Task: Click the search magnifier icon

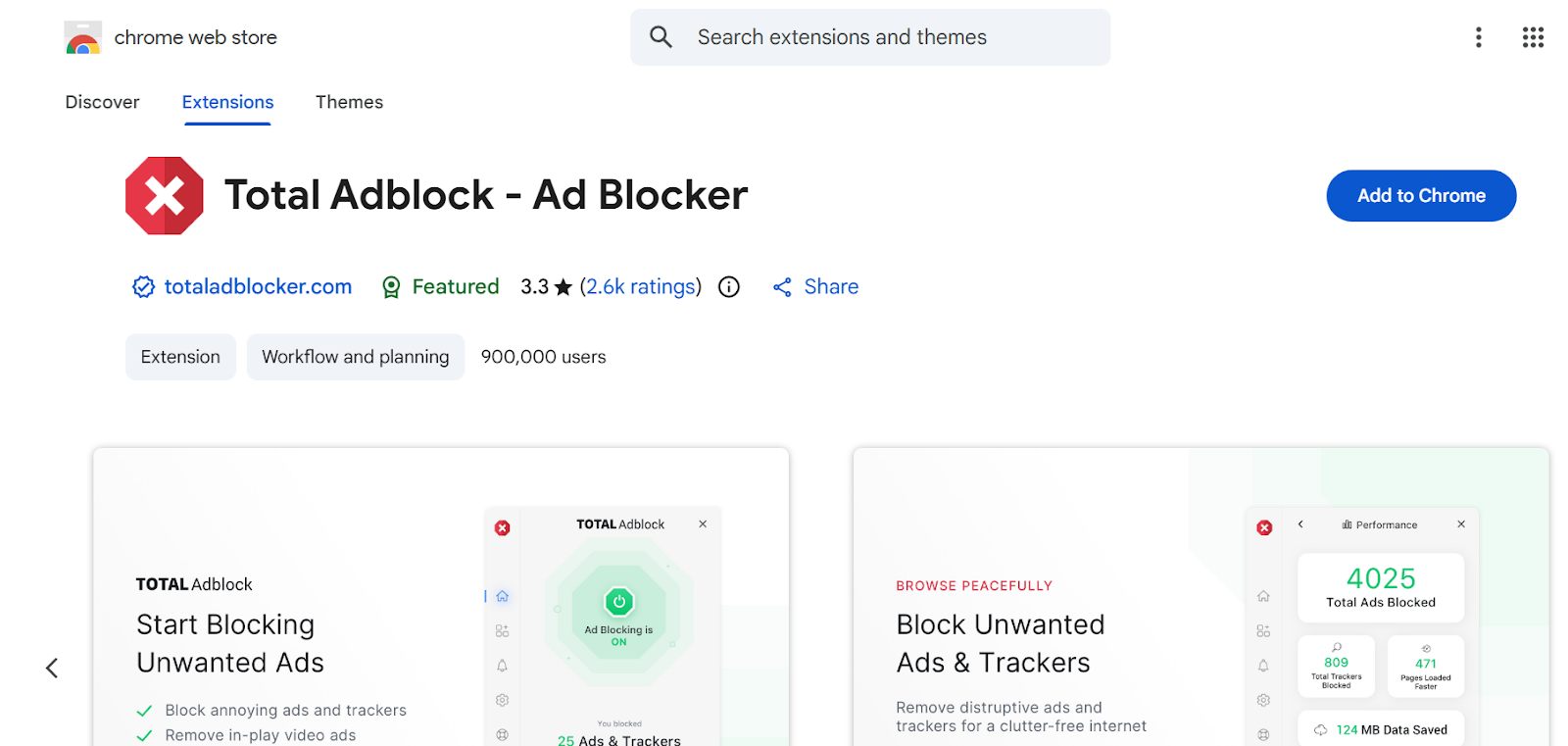Action: click(661, 37)
